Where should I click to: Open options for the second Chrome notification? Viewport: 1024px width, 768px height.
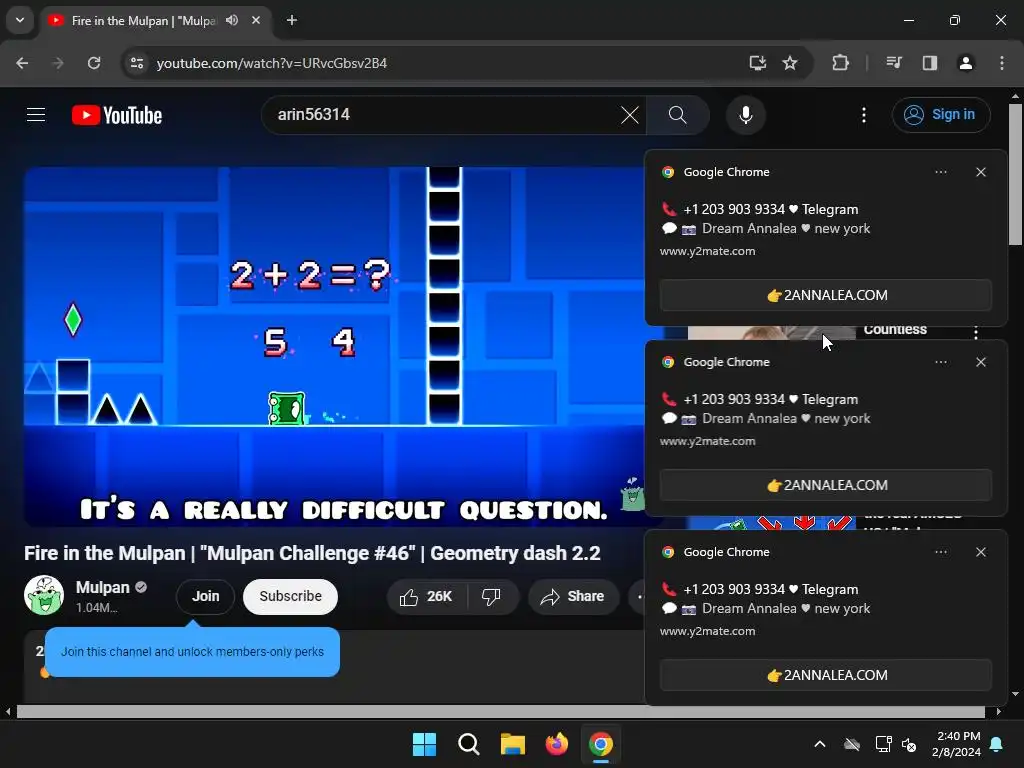point(941,362)
